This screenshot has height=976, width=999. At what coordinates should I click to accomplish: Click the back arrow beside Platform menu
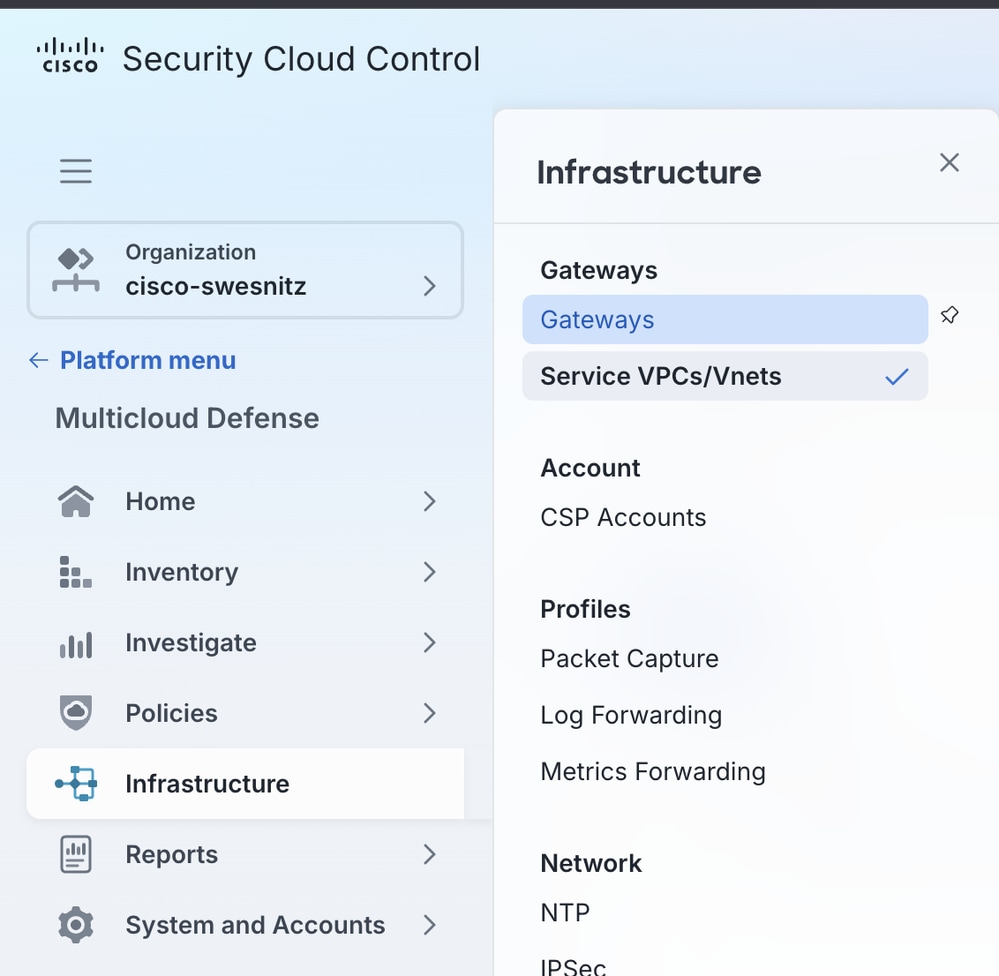pyautogui.click(x=38, y=361)
